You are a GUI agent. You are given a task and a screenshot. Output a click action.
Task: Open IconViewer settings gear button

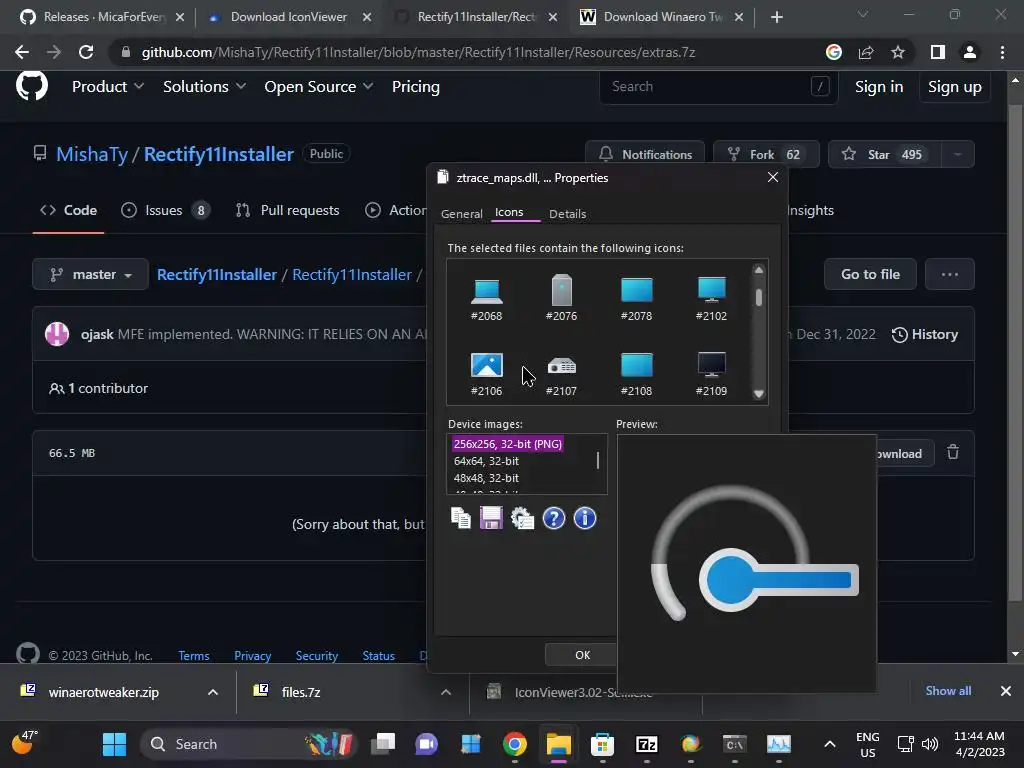(522, 519)
